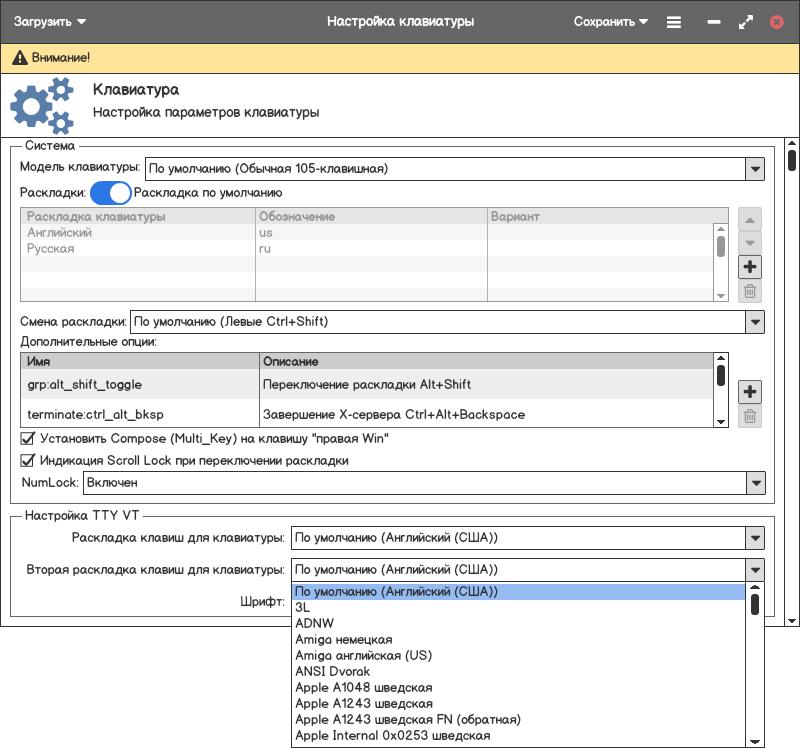Open the NumLock dropdown
800x749 pixels.
pos(755,483)
